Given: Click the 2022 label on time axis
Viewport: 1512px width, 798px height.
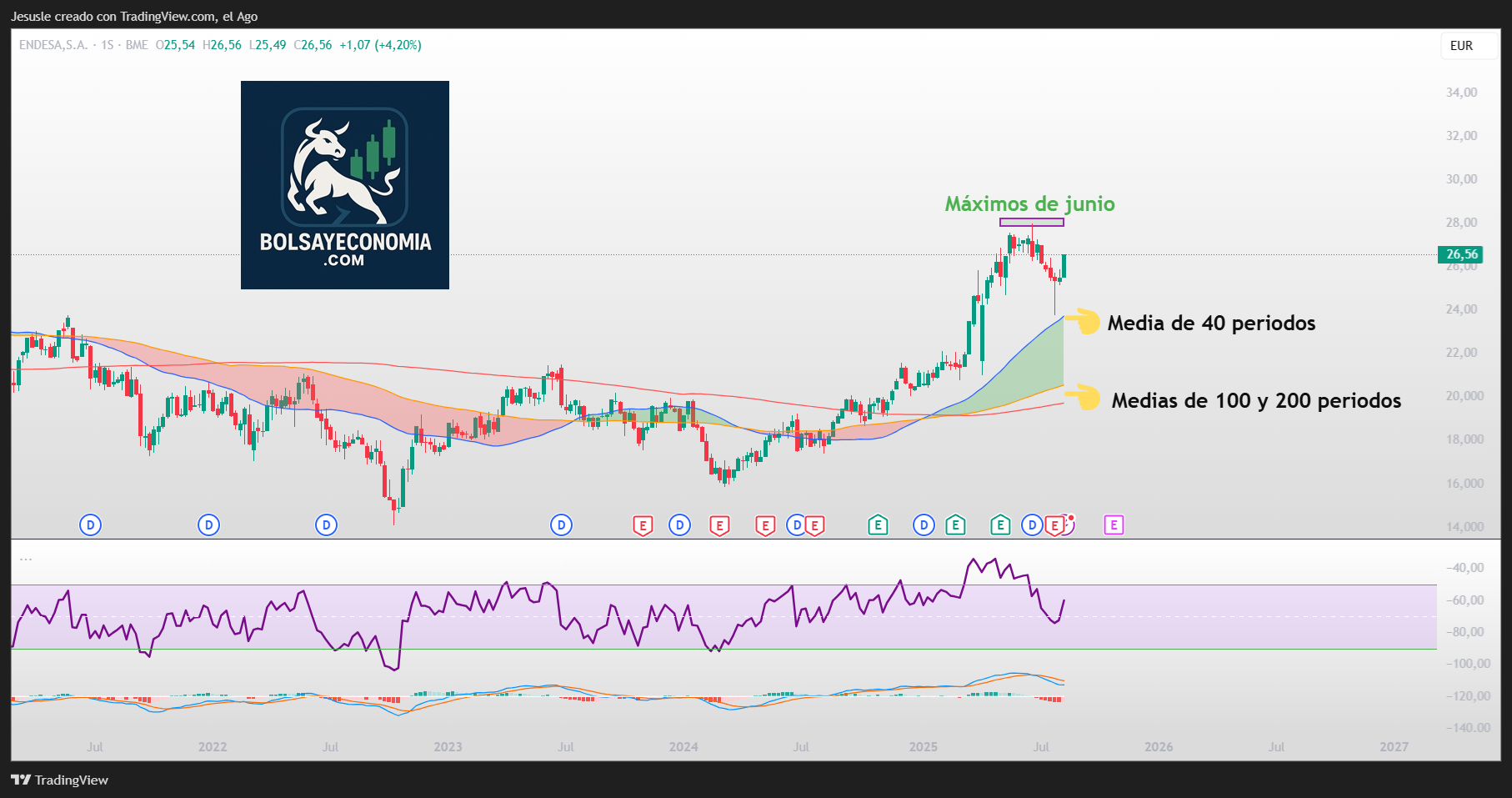Looking at the screenshot, I should tap(213, 747).
